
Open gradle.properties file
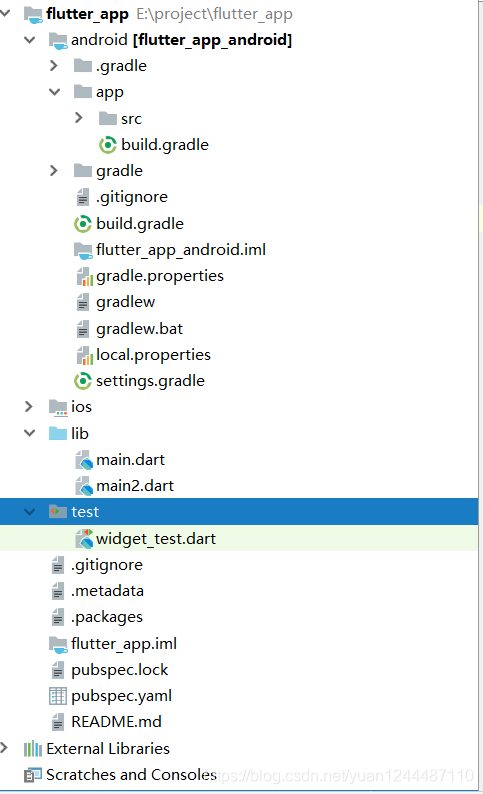tap(160, 276)
